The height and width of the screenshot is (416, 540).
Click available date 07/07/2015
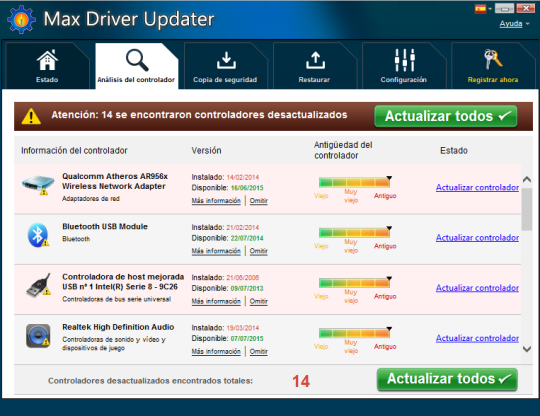click(247, 339)
